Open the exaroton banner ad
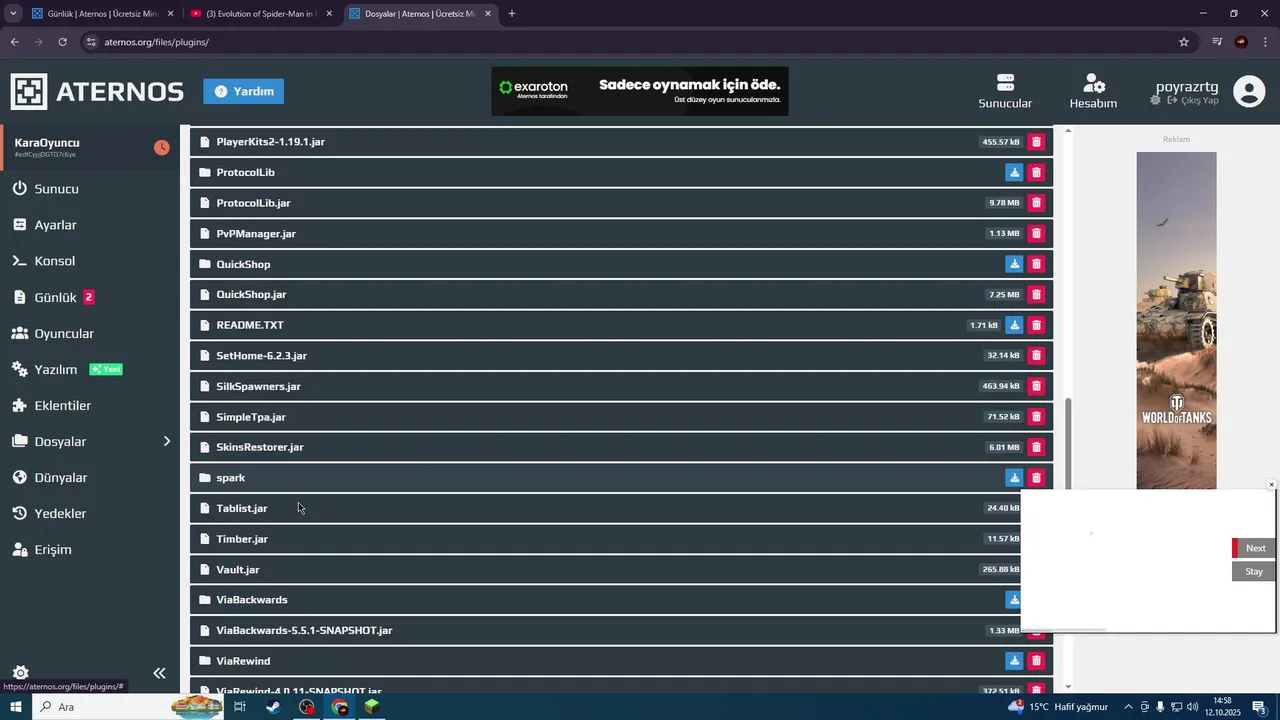Screen dimensions: 1280x720 pyautogui.click(x=640, y=91)
